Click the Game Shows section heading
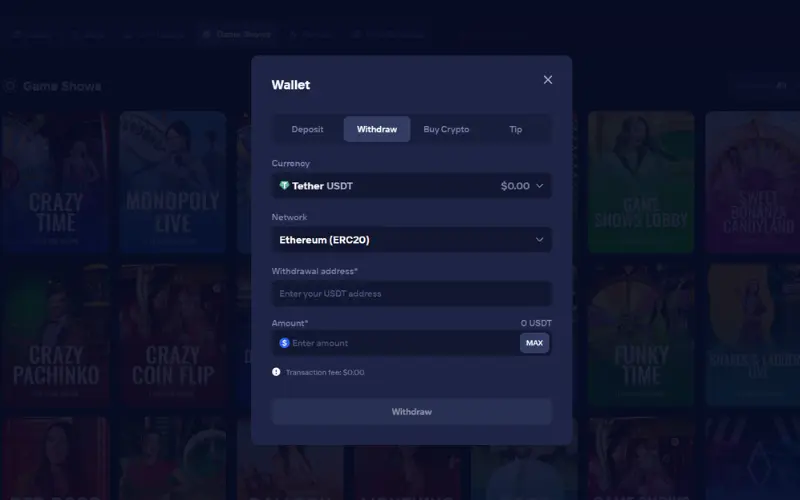 [62, 86]
